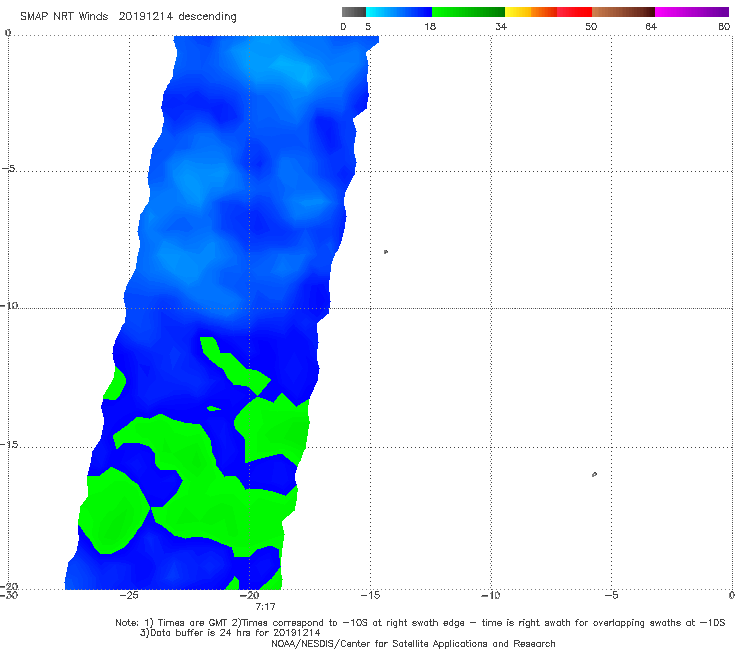
Task: Click the color bar label '34'
Action: (x=501, y=26)
